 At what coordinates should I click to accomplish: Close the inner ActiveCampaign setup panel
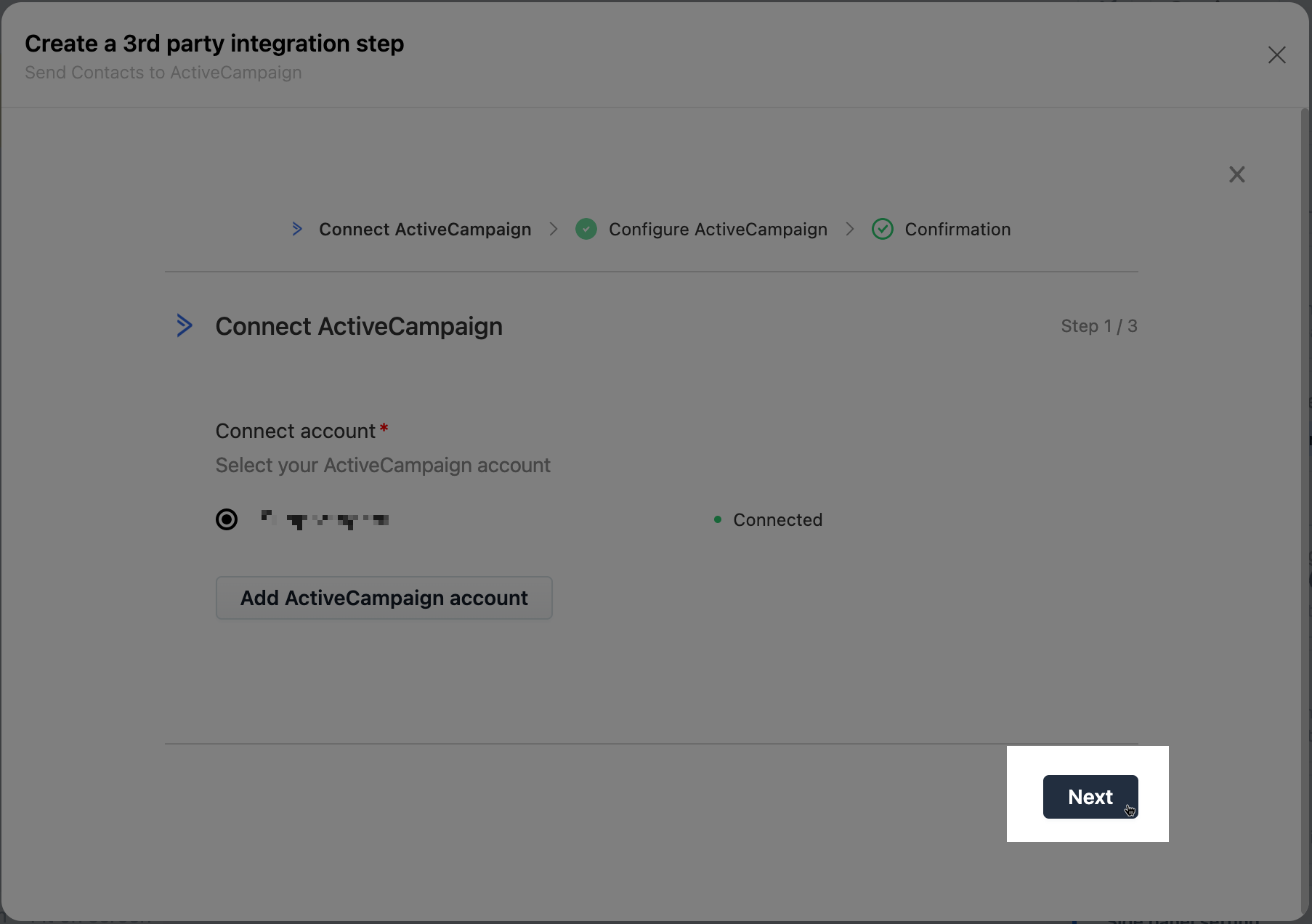1236,174
